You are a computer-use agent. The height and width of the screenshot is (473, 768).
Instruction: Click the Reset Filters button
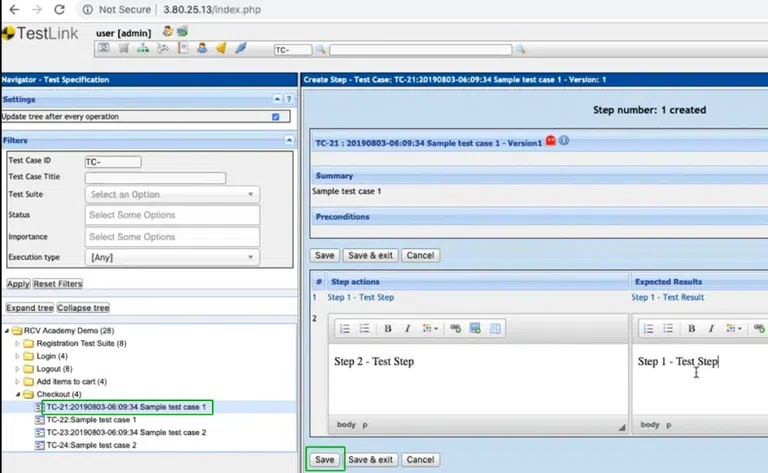click(58, 284)
